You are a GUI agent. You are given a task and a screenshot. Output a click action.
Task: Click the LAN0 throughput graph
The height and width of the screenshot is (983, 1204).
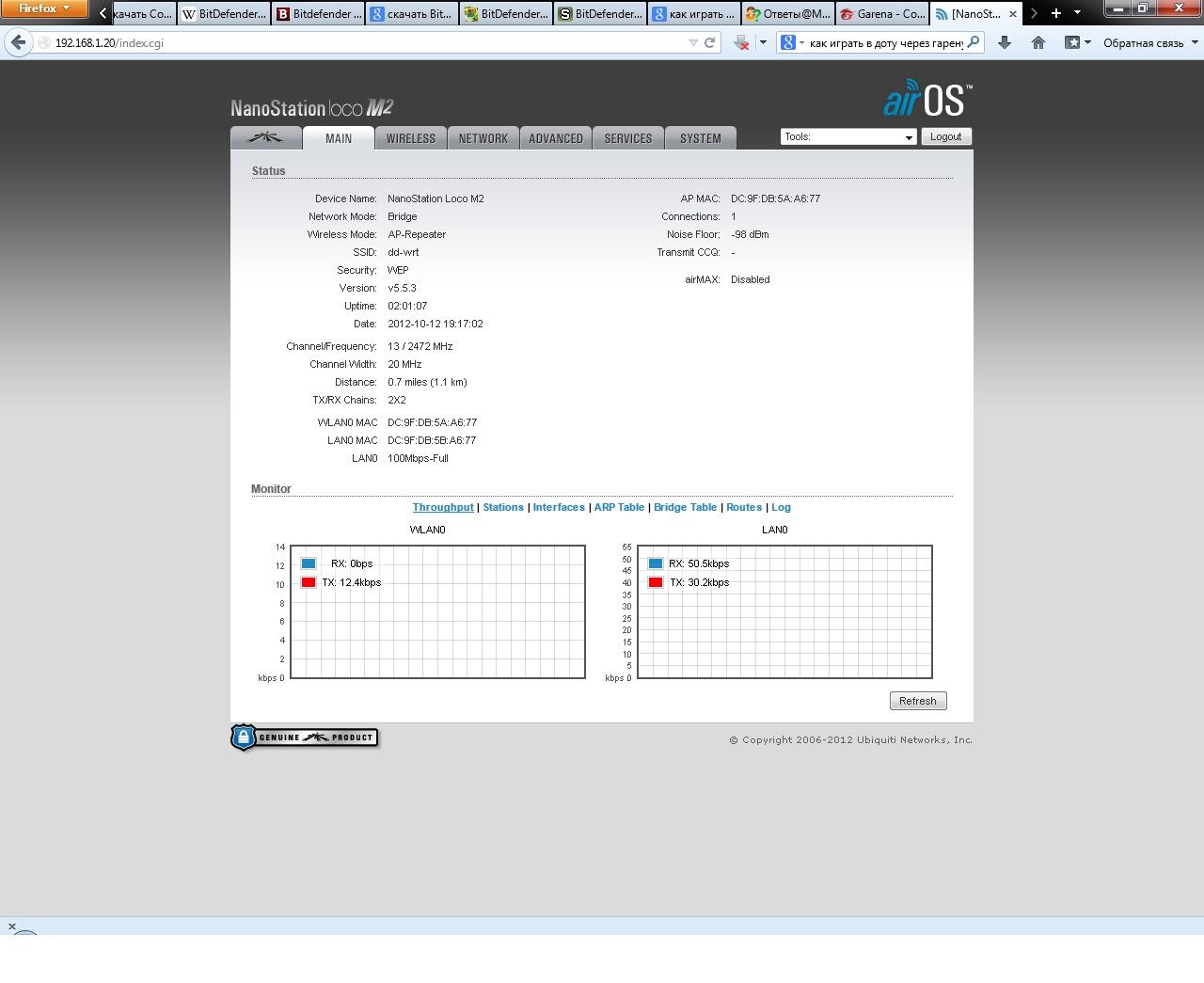point(785,611)
